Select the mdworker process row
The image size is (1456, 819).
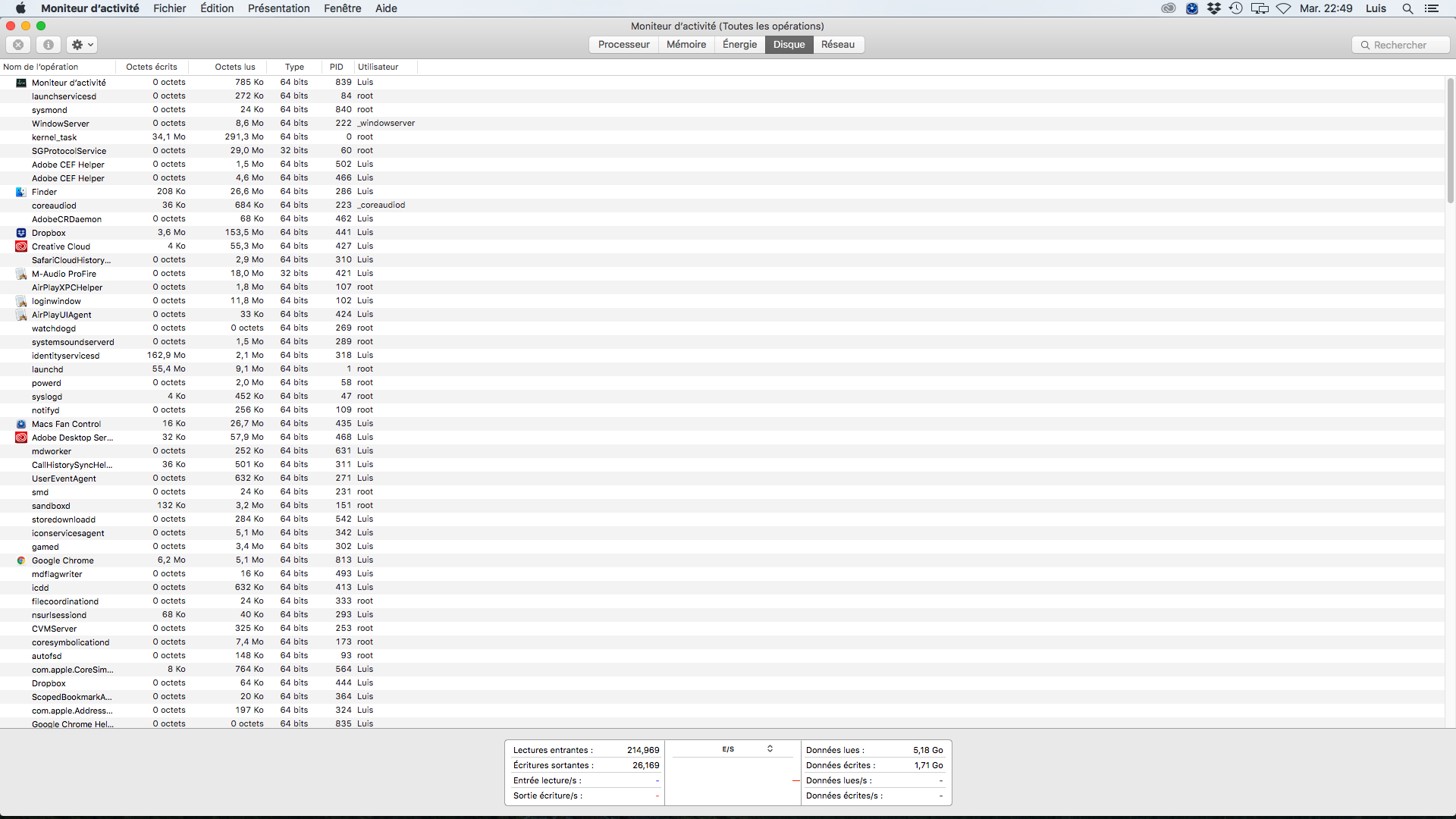[x=722, y=451]
